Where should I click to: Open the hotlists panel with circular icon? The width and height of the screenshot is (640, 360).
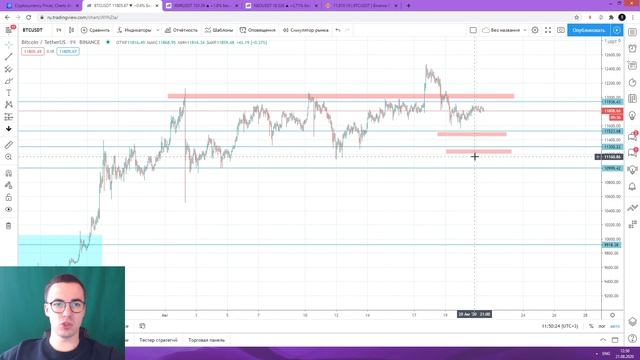tap(632, 83)
